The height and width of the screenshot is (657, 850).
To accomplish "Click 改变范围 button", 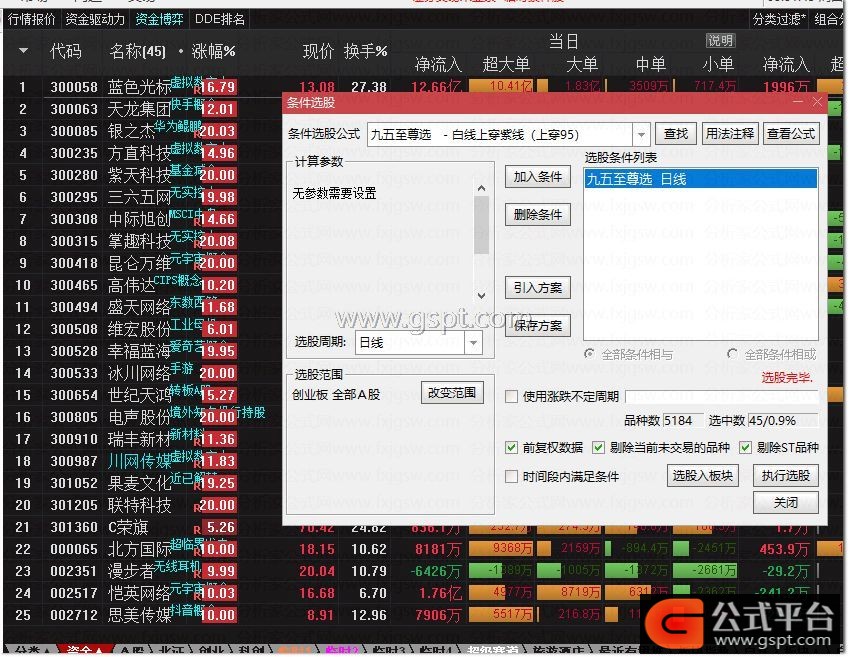I will [452, 392].
